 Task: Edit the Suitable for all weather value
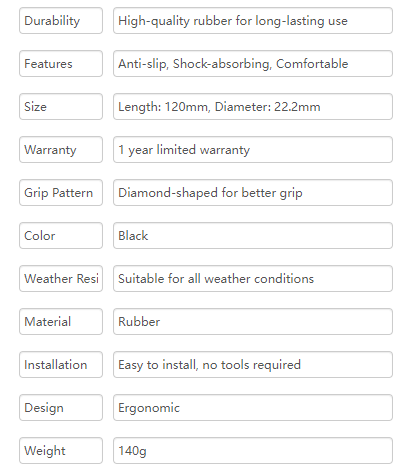pyautogui.click(x=253, y=279)
